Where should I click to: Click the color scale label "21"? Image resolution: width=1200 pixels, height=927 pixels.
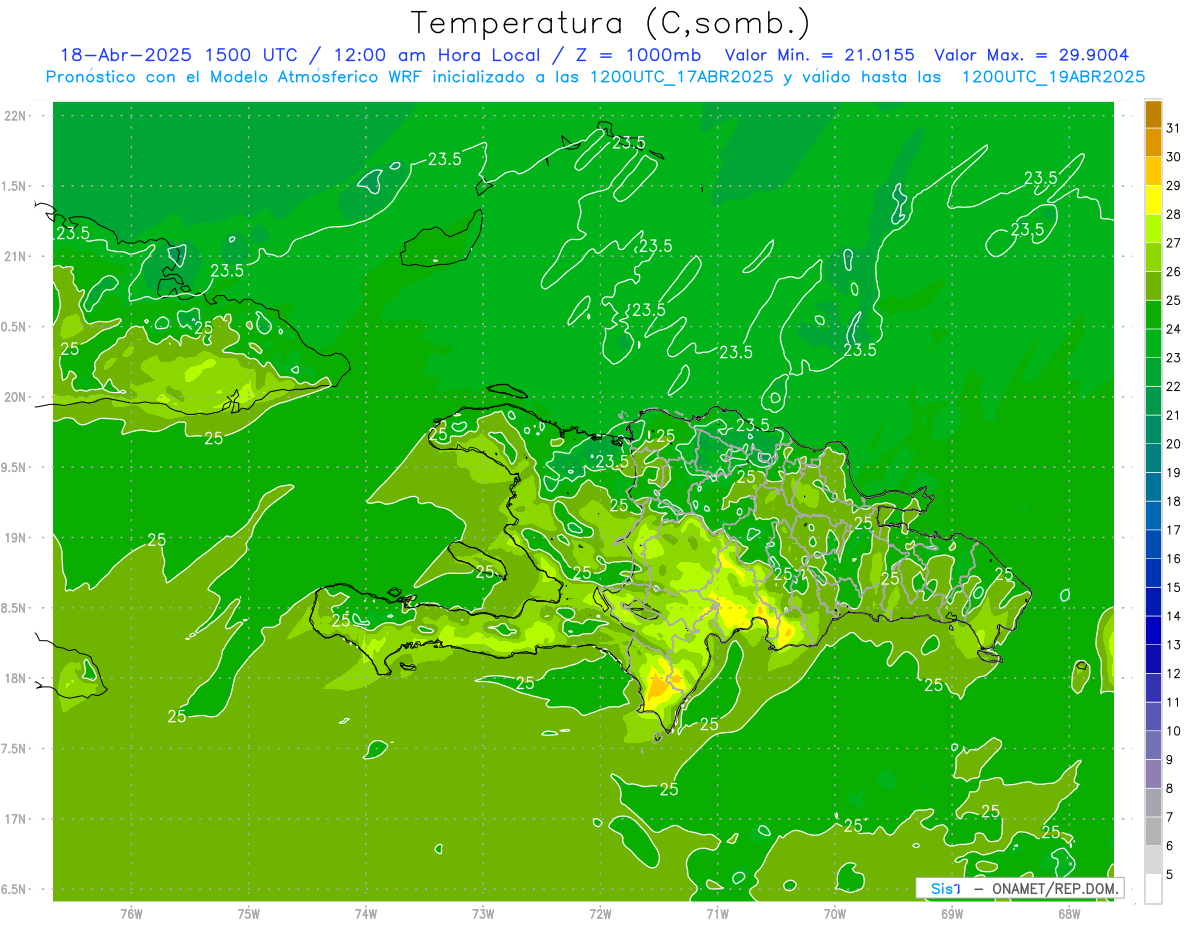[1174, 415]
